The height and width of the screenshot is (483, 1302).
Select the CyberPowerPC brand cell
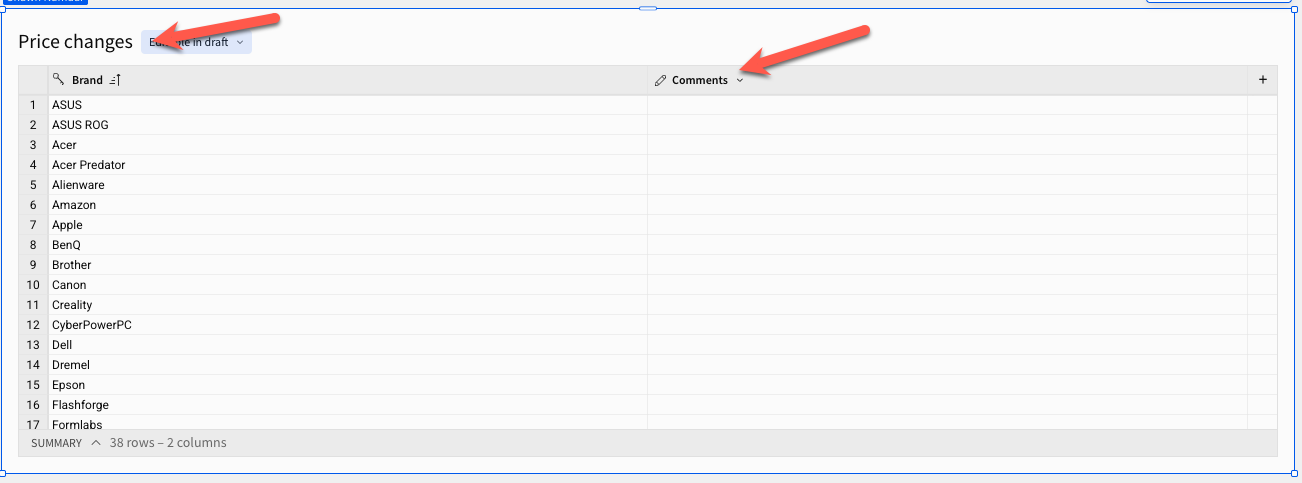click(x=348, y=325)
